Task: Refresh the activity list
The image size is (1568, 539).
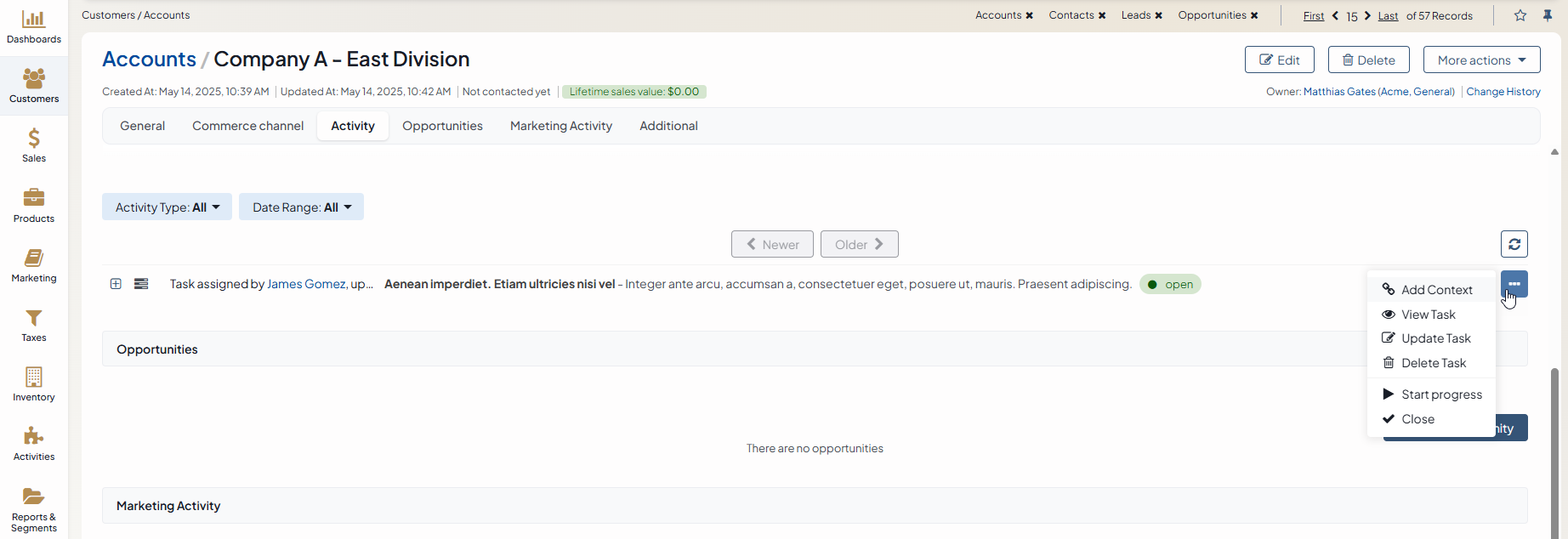Action: [1514, 244]
